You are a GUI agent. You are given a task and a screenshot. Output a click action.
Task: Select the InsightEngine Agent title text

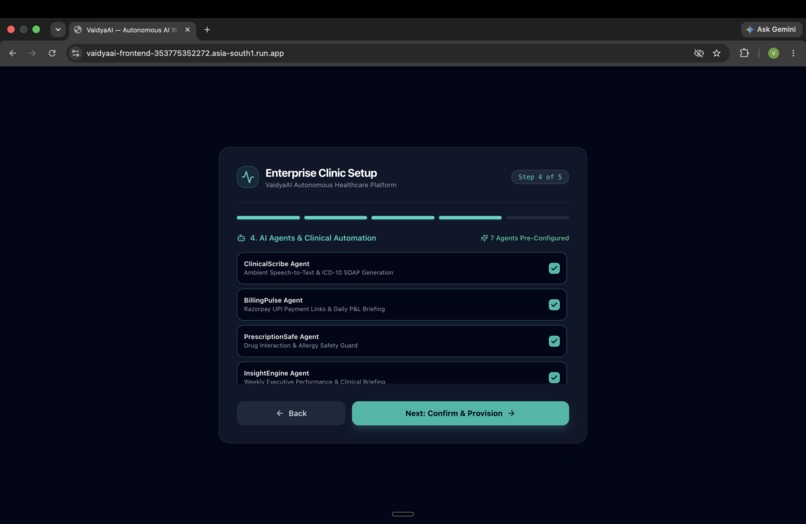coord(277,373)
